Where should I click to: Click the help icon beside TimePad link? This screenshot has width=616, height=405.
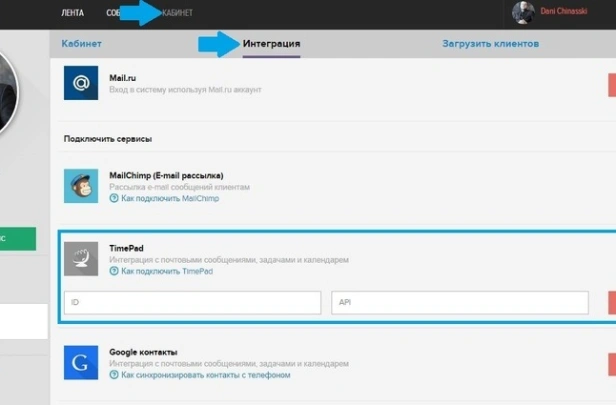(x=114, y=271)
